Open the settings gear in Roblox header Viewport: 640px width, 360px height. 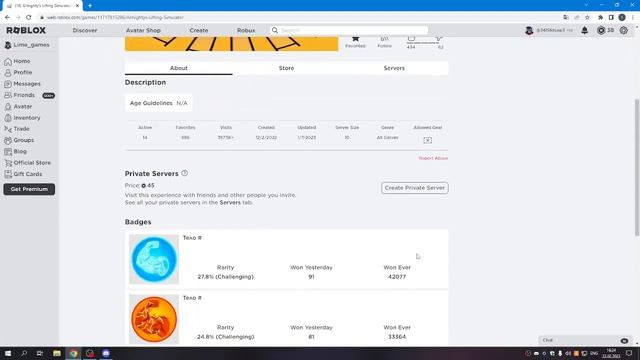[x=623, y=30]
